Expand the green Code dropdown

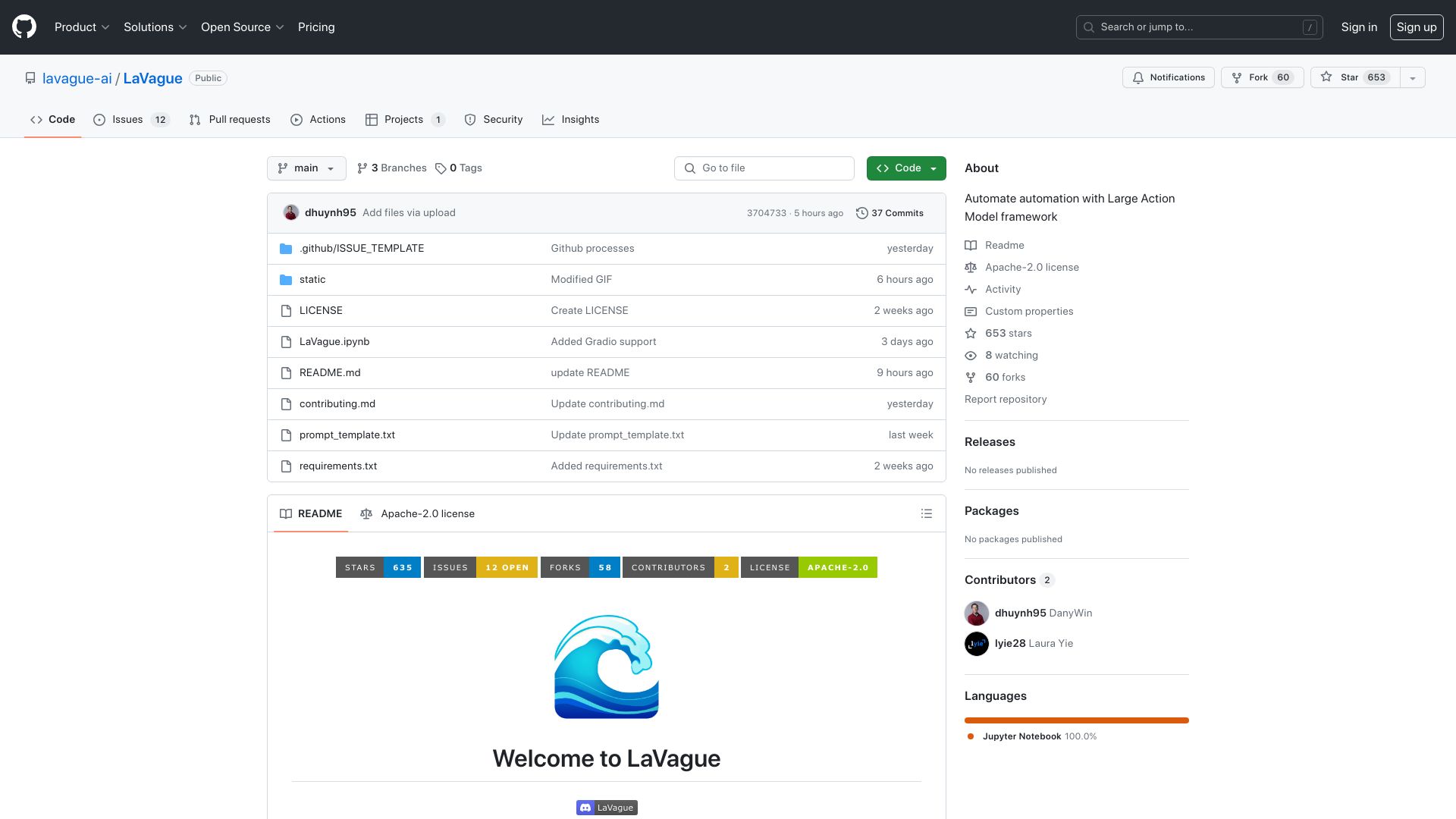click(x=906, y=168)
